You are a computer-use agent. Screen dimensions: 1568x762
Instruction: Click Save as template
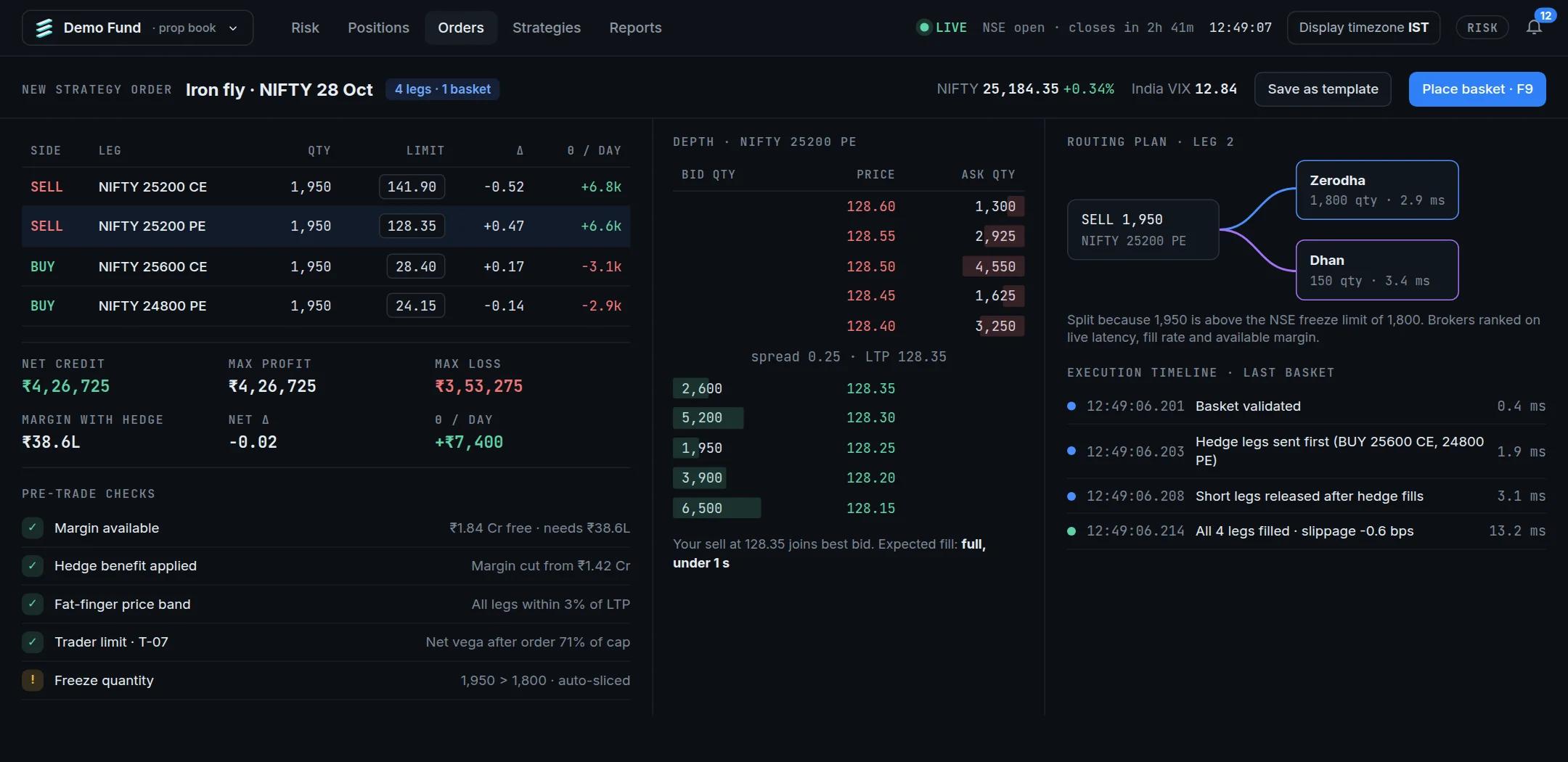(1323, 89)
